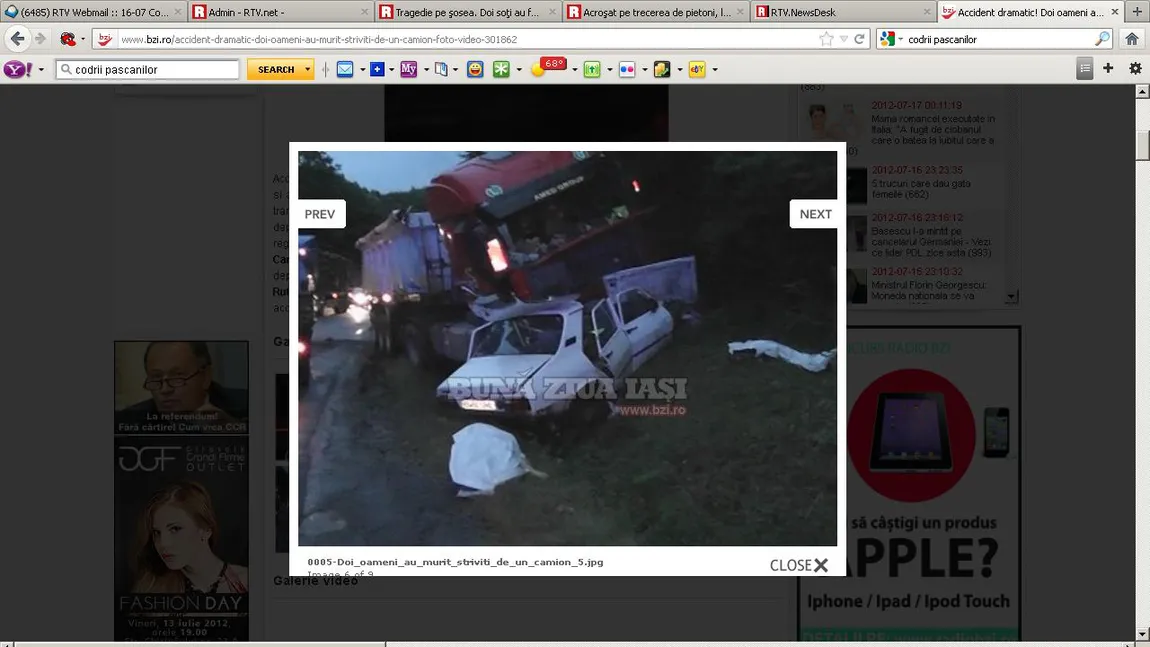Reload the current page
This screenshot has height=647, width=1150.
[859, 39]
